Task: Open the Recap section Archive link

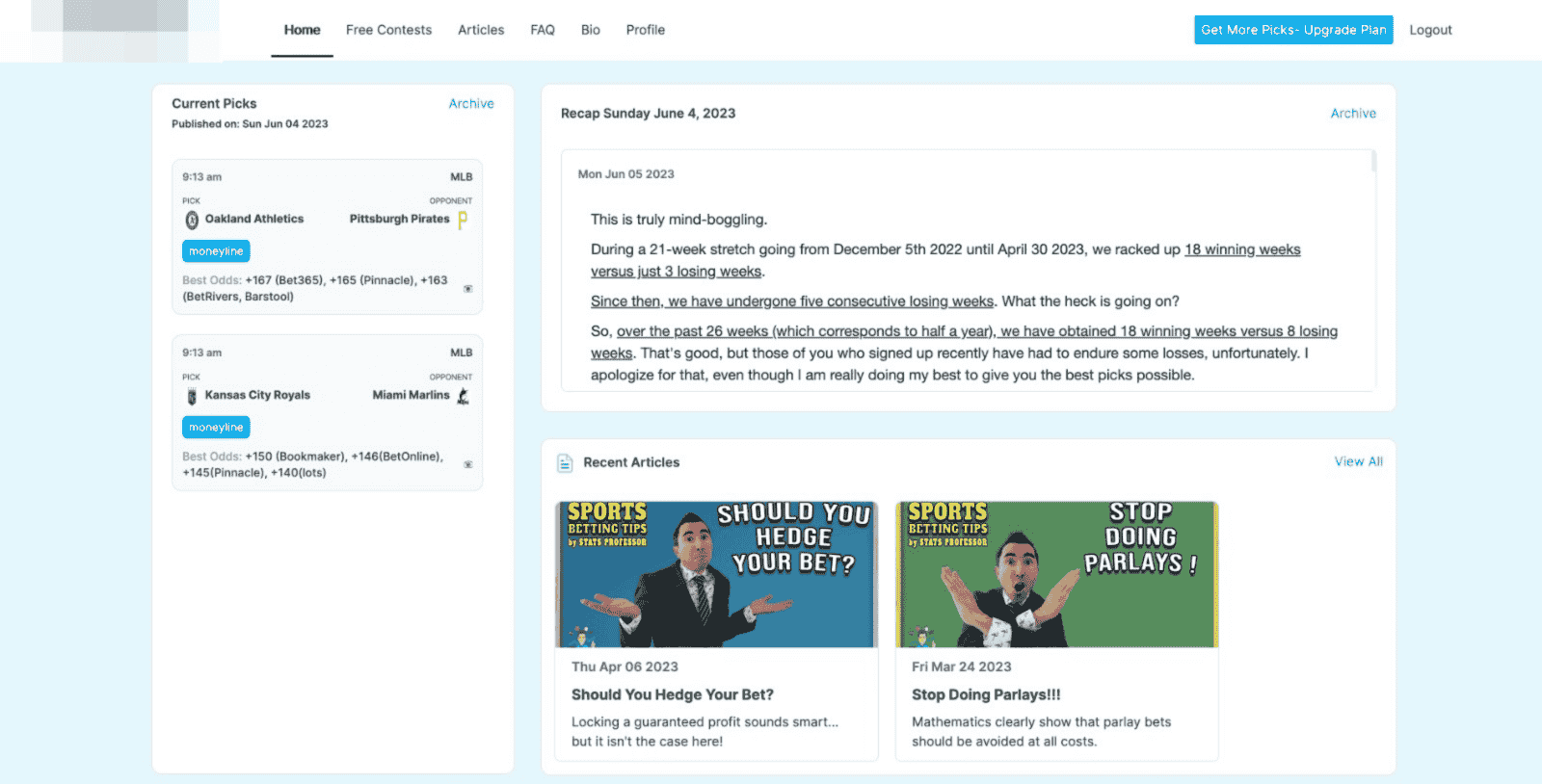Action: pos(1353,114)
